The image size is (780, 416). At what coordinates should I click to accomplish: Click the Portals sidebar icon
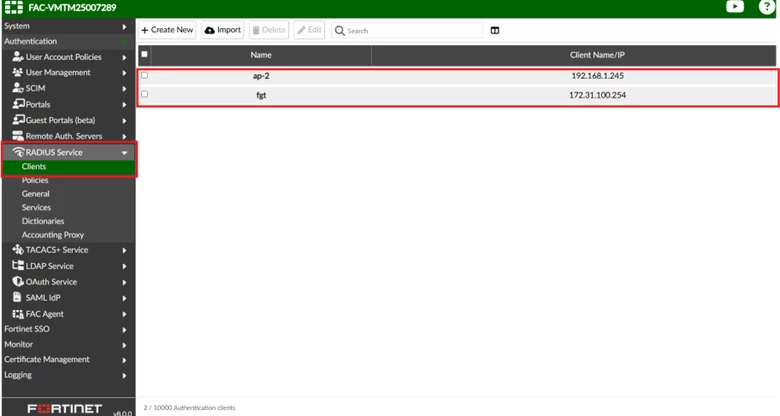(x=18, y=104)
